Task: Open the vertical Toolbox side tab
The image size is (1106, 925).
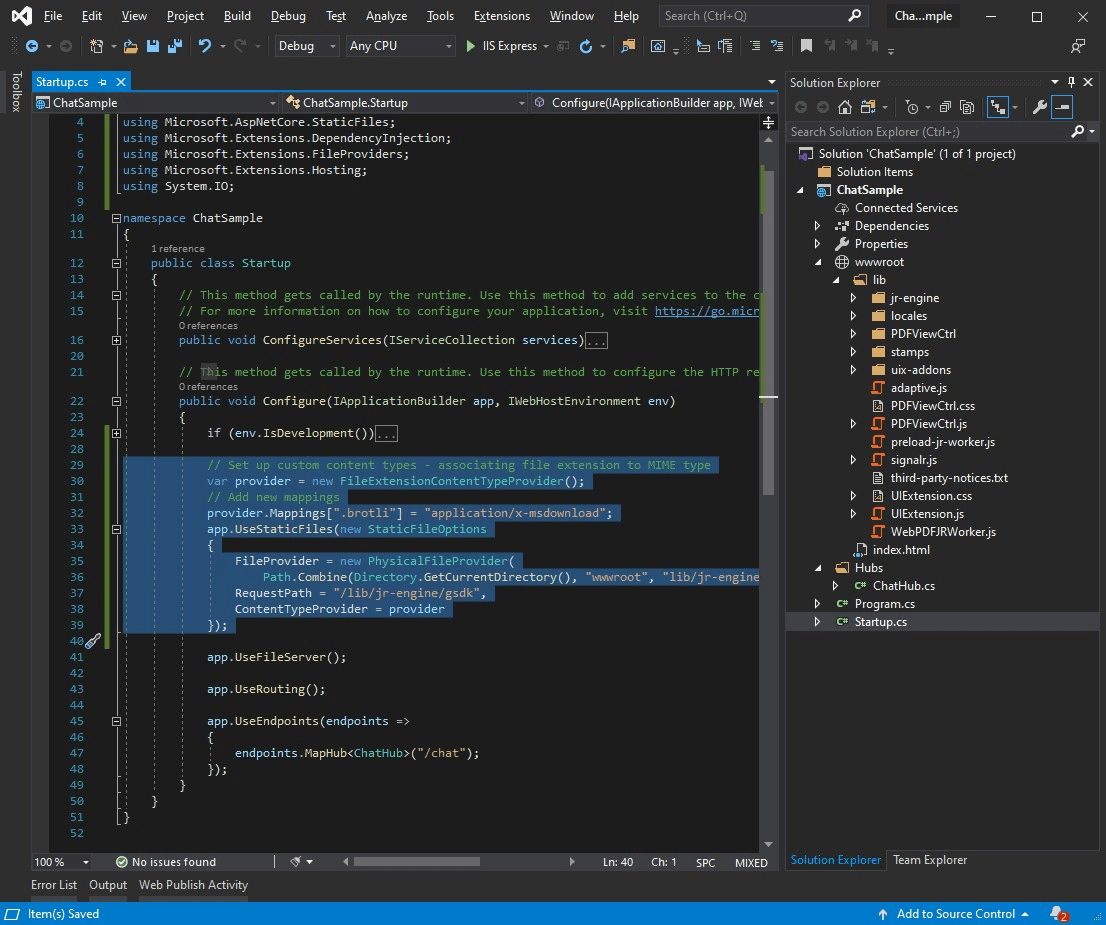Action: [17, 92]
